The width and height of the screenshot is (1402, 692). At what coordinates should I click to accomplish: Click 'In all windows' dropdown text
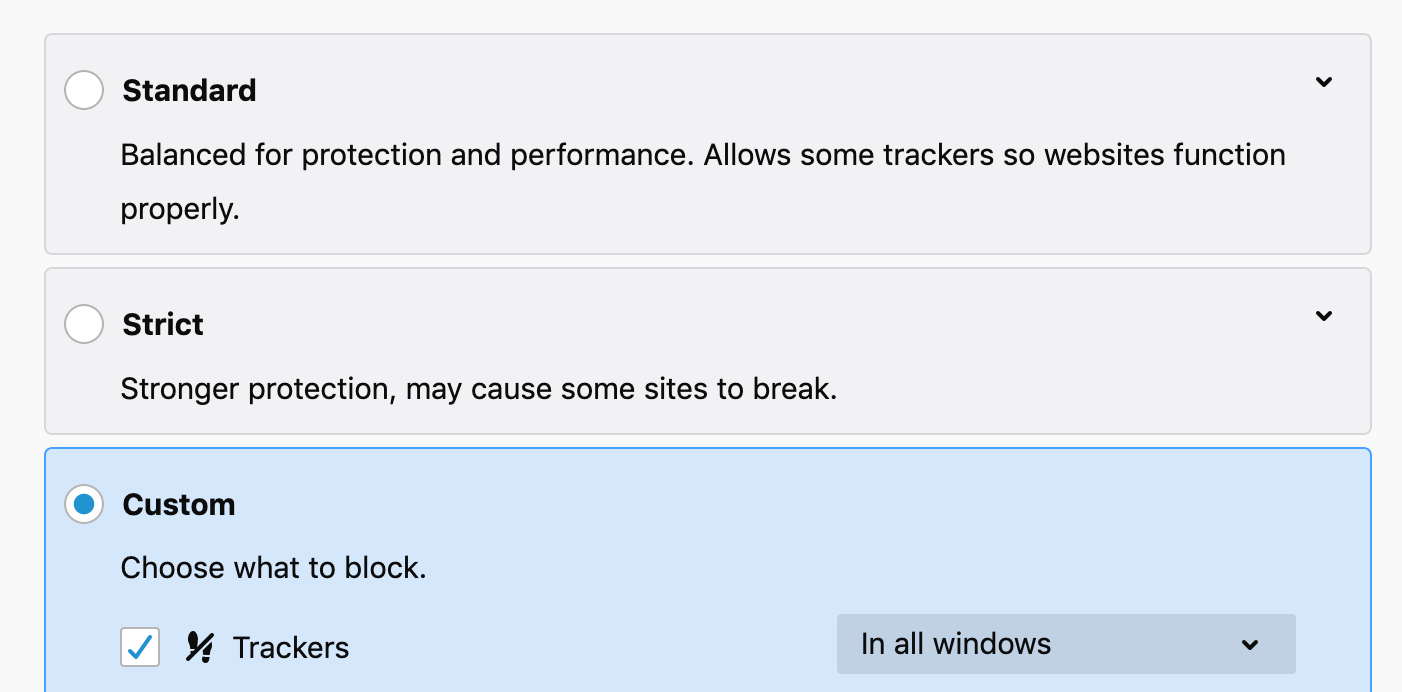click(x=956, y=644)
